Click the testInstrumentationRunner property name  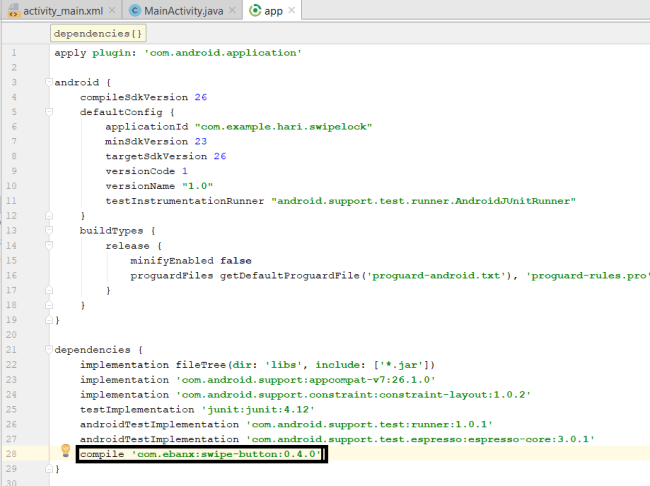[184, 201]
